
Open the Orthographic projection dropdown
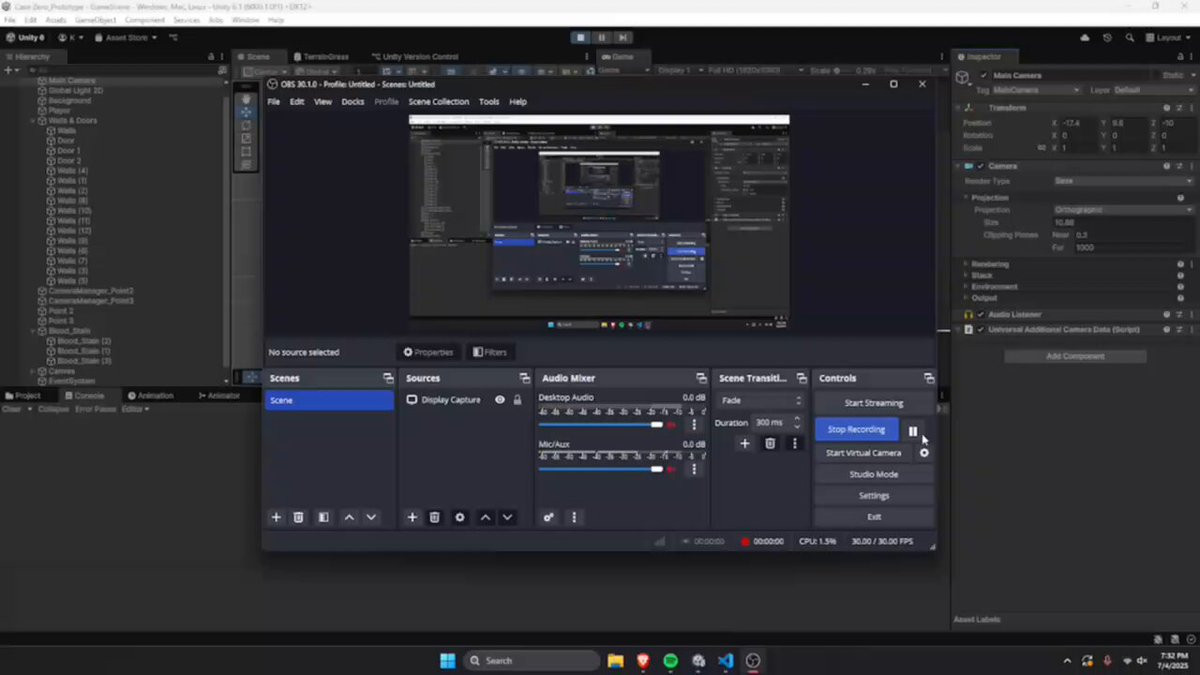click(1122, 210)
